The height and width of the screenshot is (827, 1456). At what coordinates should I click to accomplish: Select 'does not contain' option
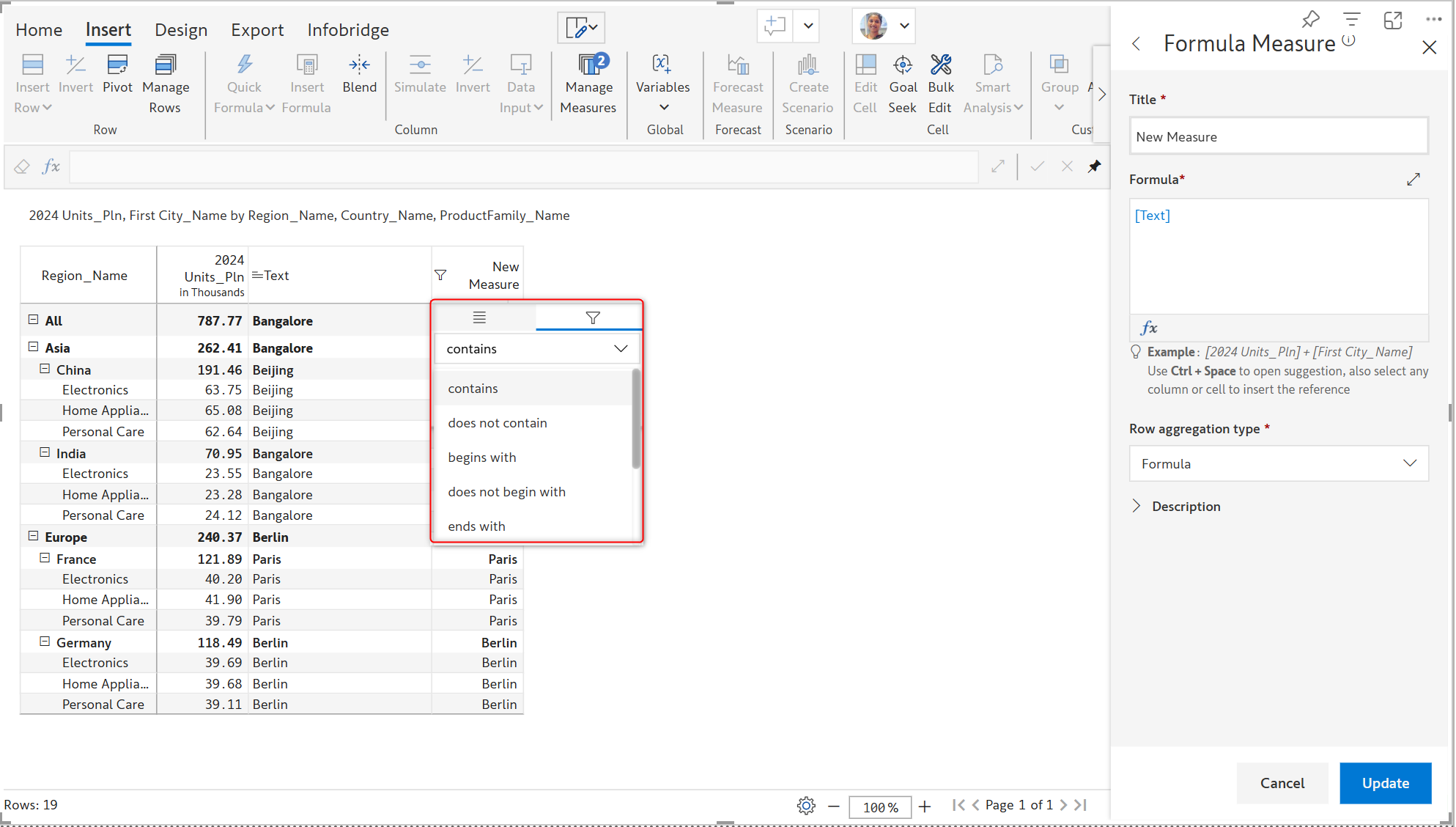[x=498, y=423]
